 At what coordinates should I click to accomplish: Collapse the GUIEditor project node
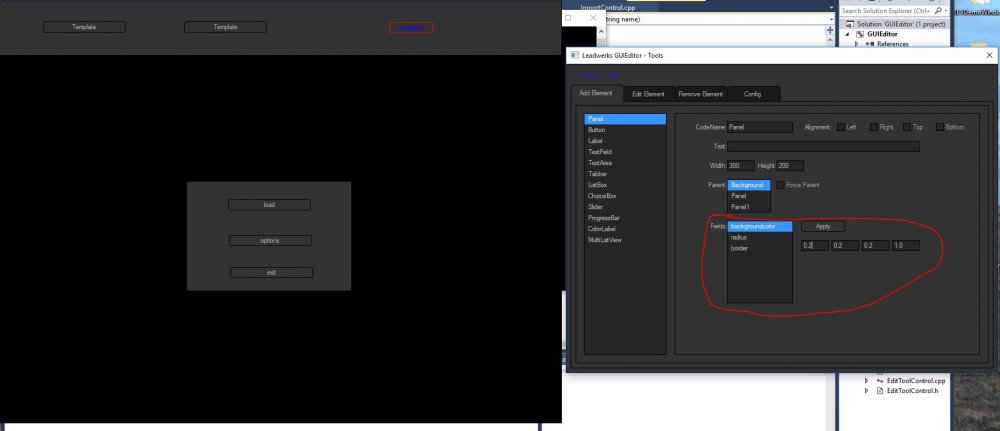tap(847, 34)
